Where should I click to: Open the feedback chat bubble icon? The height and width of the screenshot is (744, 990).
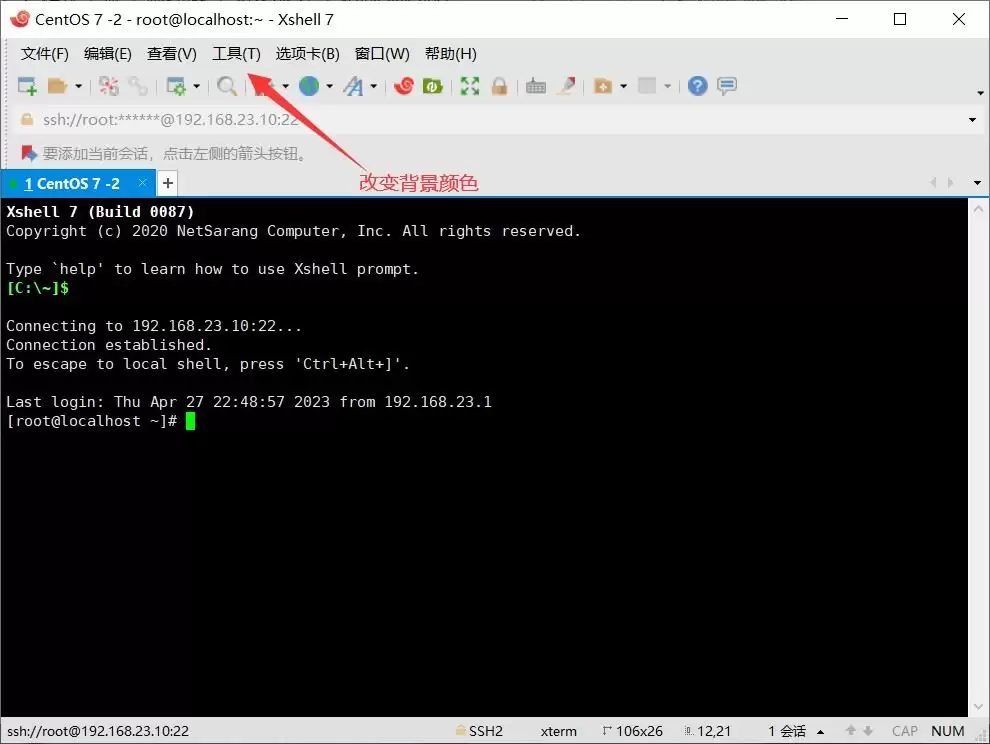[727, 86]
